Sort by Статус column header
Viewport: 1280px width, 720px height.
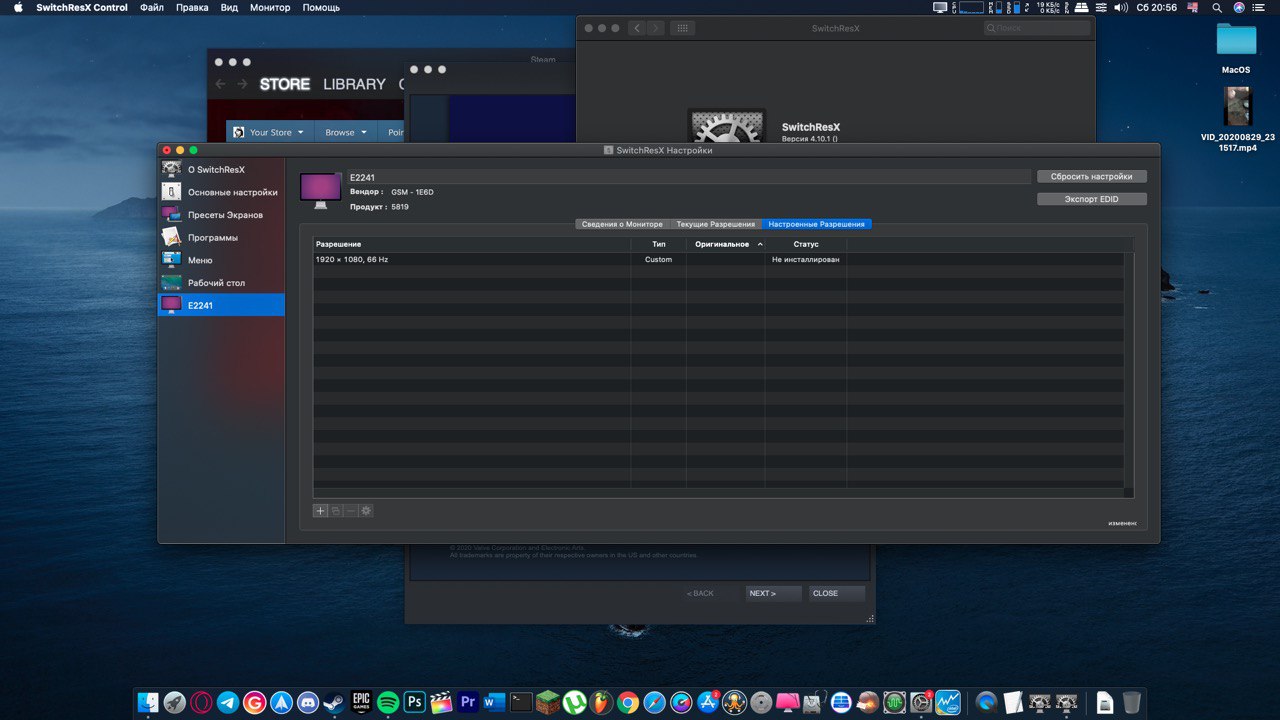pyautogui.click(x=806, y=244)
